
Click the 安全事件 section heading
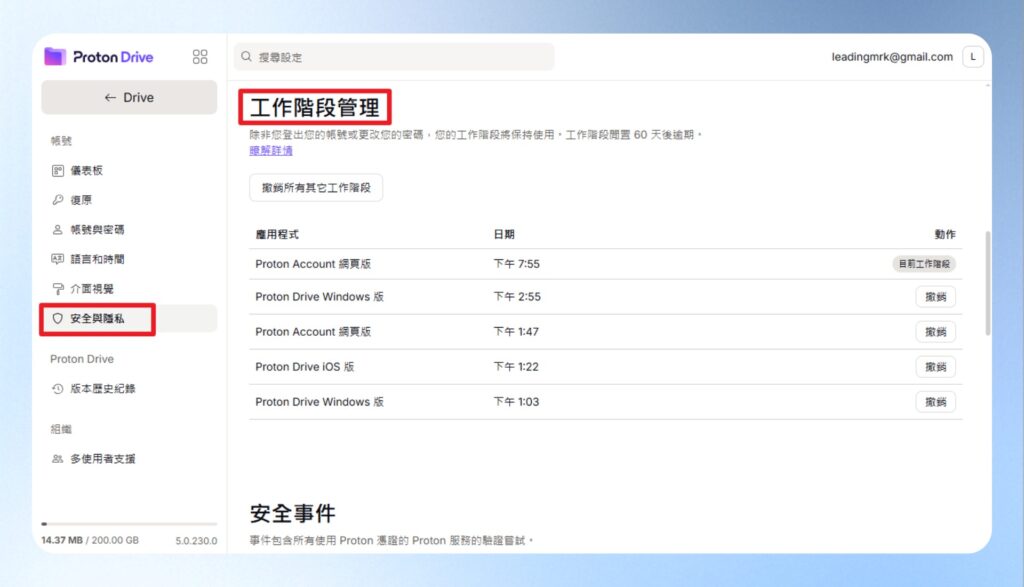pos(293,513)
